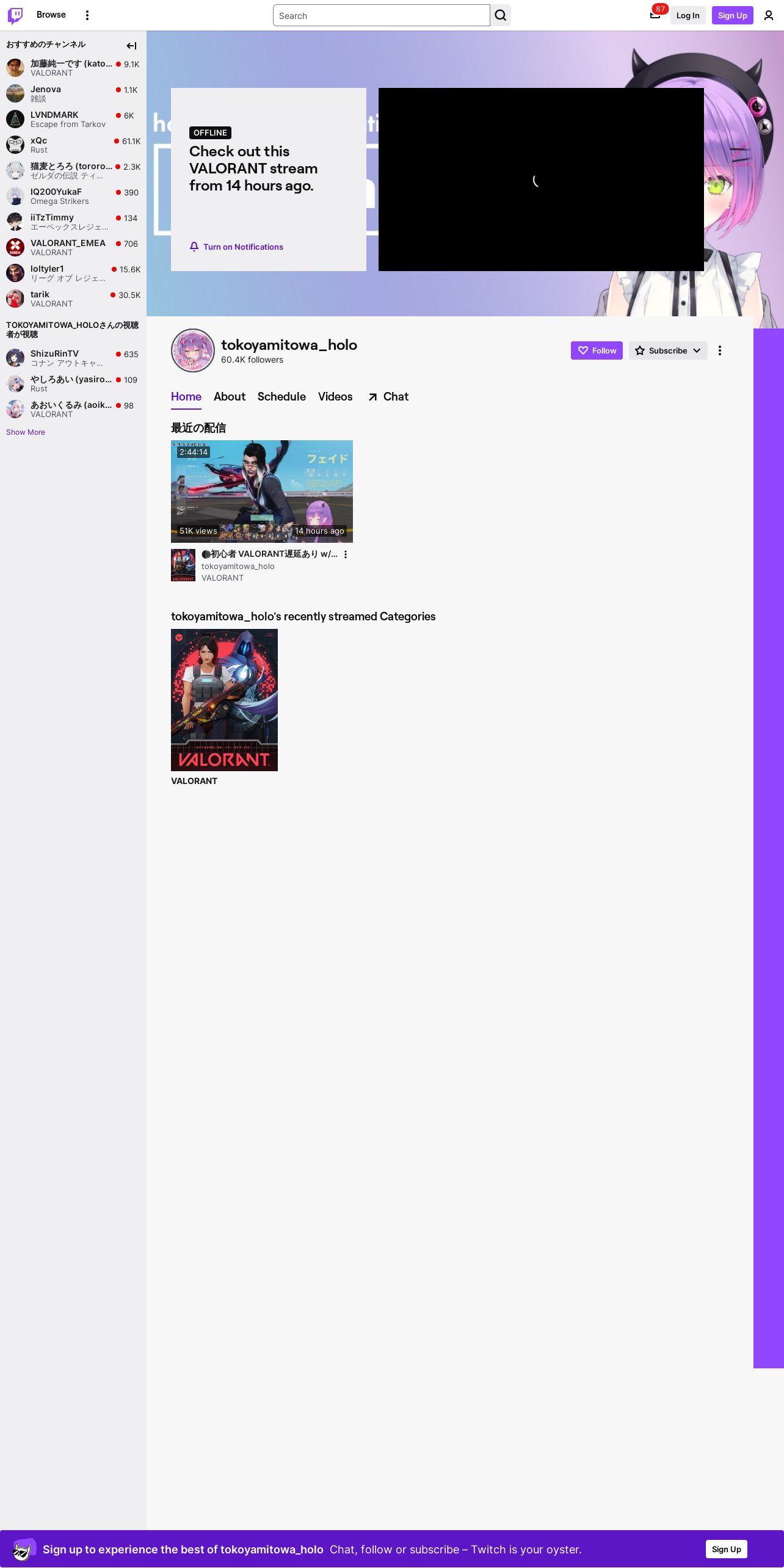Click the bottom banner channel mascot icon

(23, 1550)
